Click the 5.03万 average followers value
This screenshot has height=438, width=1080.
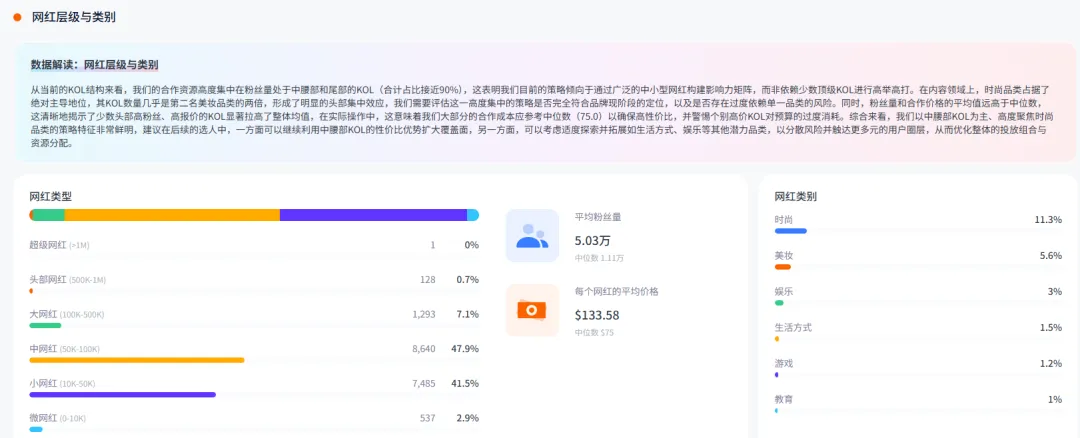[x=593, y=240]
